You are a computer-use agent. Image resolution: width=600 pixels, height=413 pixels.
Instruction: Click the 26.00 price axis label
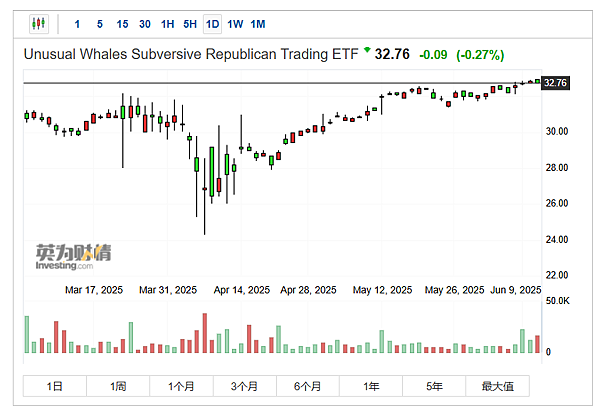[557, 203]
